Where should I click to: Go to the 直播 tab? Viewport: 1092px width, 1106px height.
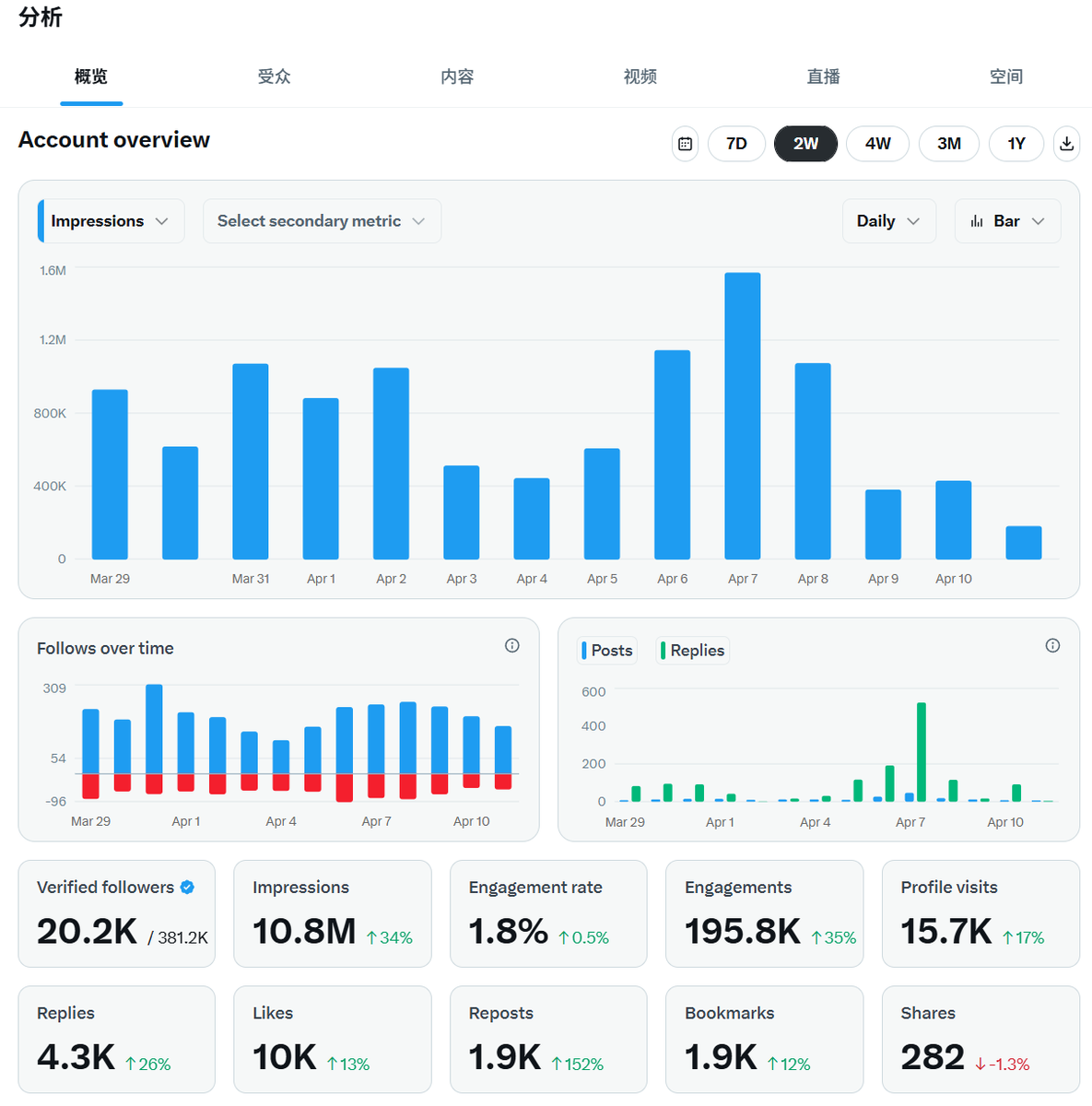pos(823,76)
